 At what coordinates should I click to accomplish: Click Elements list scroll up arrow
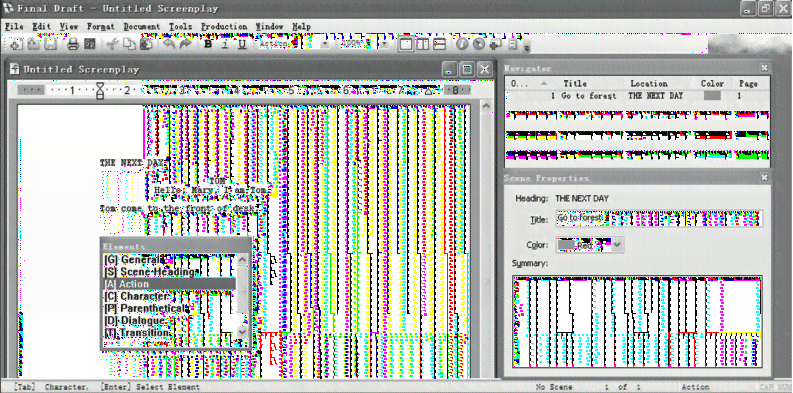(242, 259)
